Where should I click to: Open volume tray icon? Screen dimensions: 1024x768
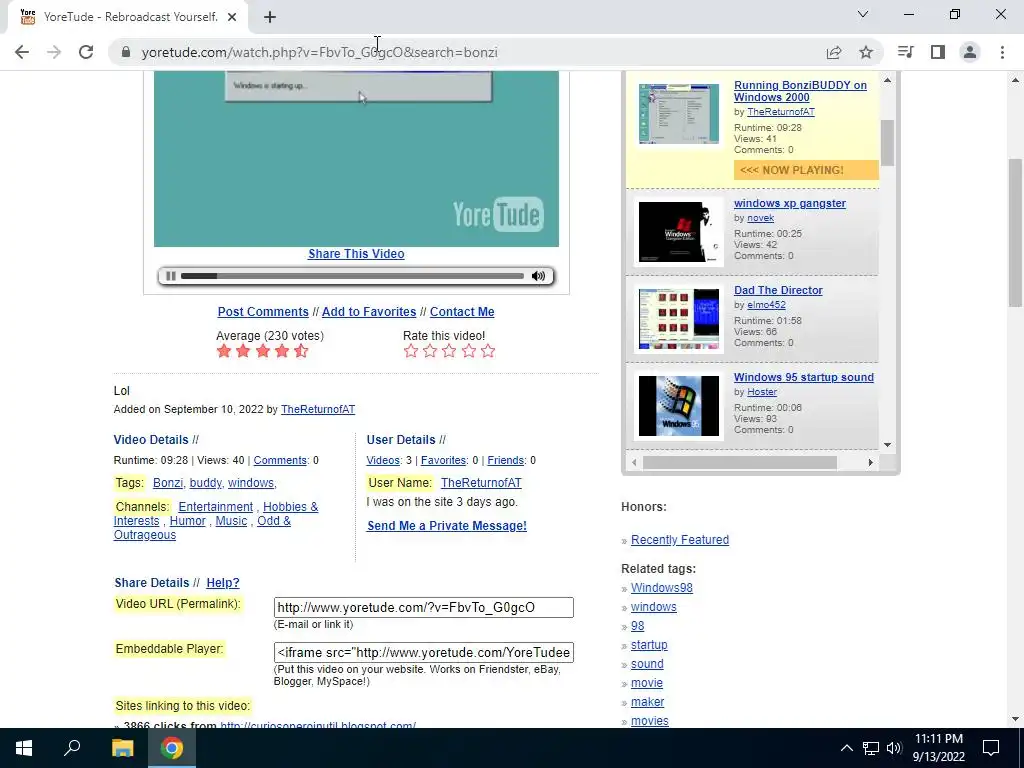pyautogui.click(x=894, y=748)
